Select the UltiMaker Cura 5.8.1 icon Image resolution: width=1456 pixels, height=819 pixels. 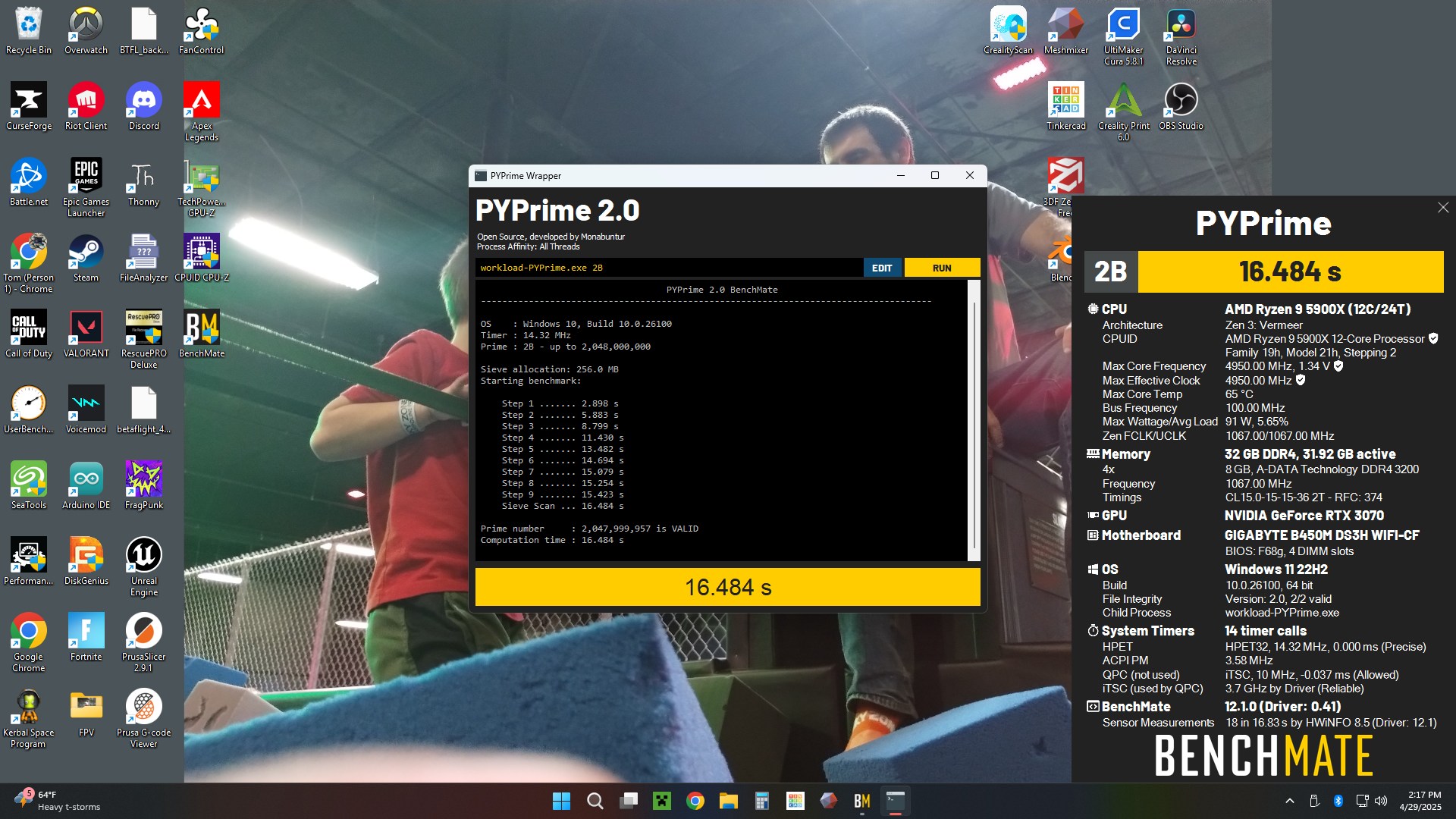tap(1123, 36)
